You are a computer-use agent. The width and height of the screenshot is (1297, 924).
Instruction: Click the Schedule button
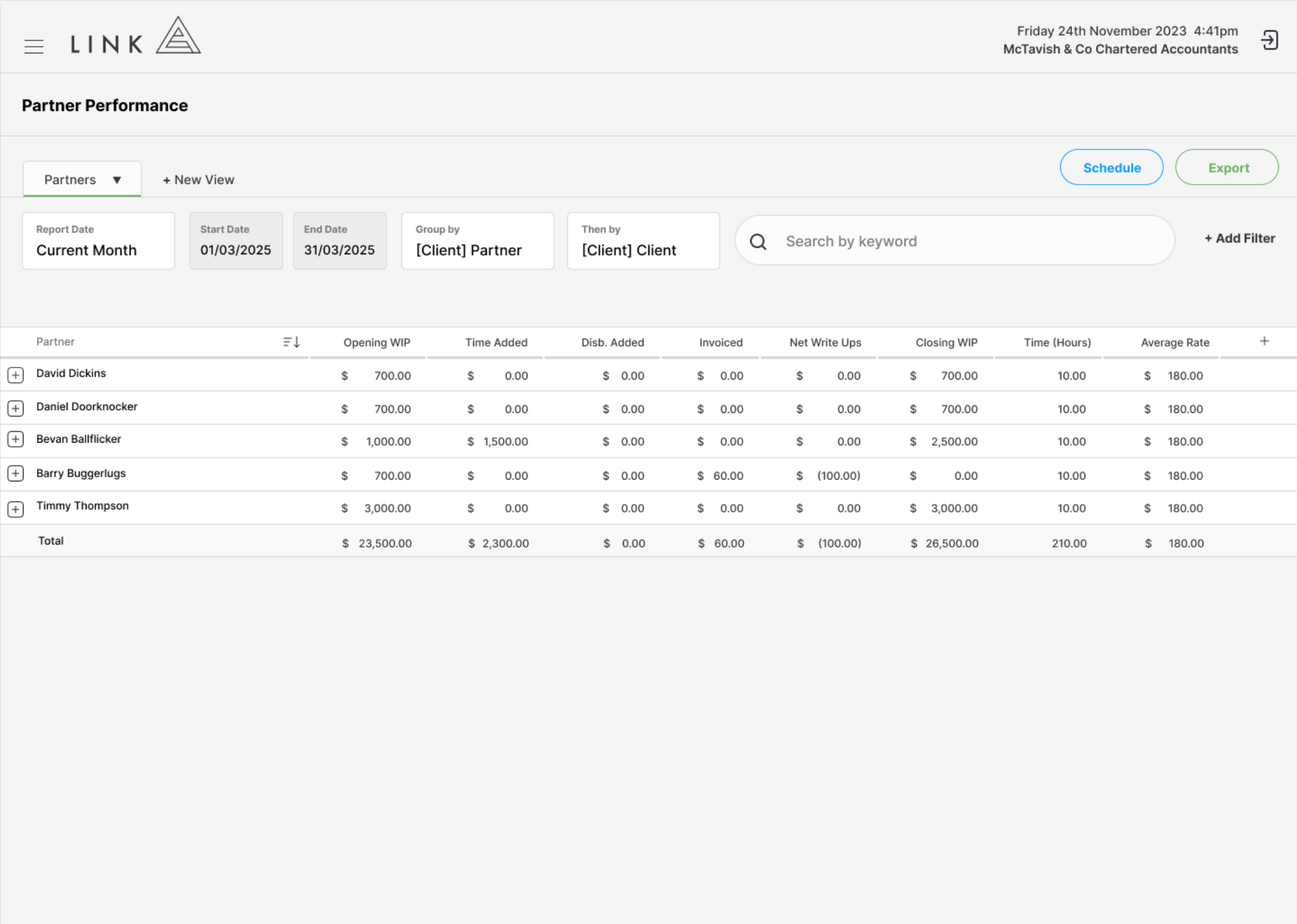[1112, 168]
